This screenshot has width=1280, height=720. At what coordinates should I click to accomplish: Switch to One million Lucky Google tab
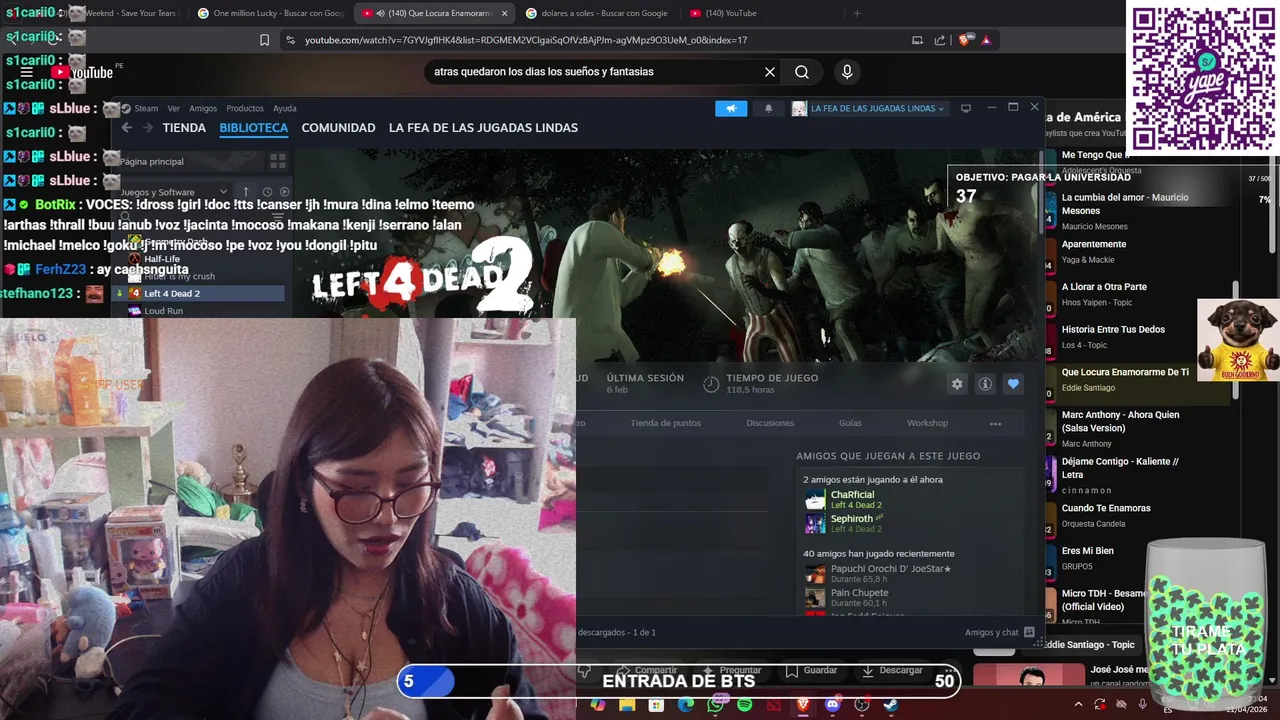[270, 13]
